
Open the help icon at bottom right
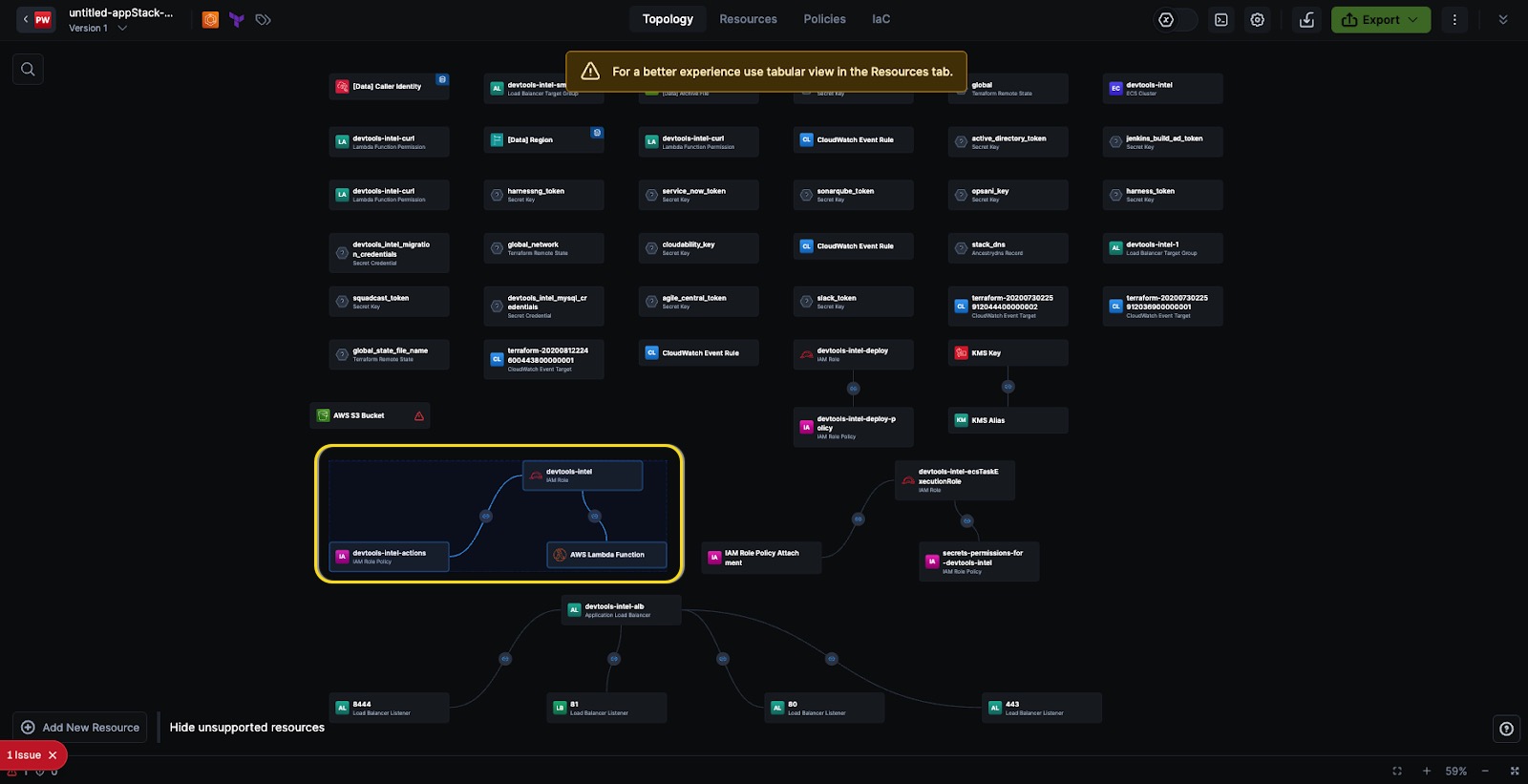(x=1506, y=729)
